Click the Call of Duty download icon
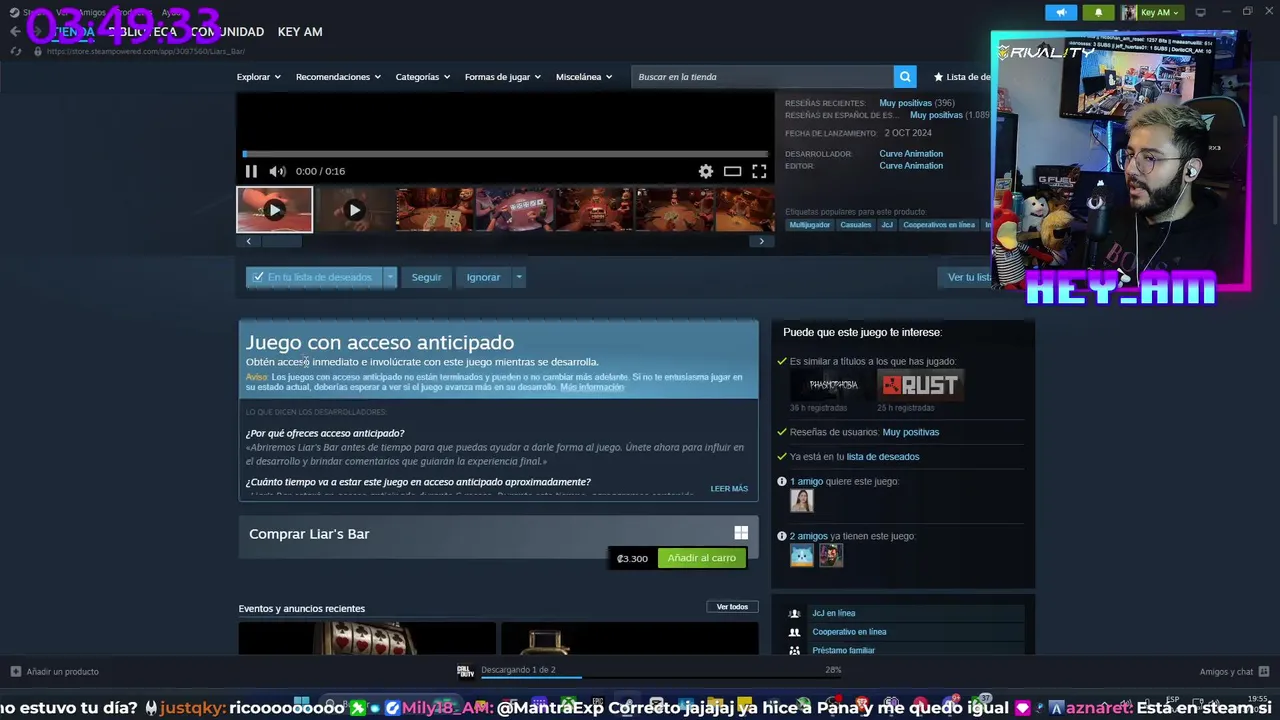The height and width of the screenshot is (720, 1280). click(x=465, y=671)
